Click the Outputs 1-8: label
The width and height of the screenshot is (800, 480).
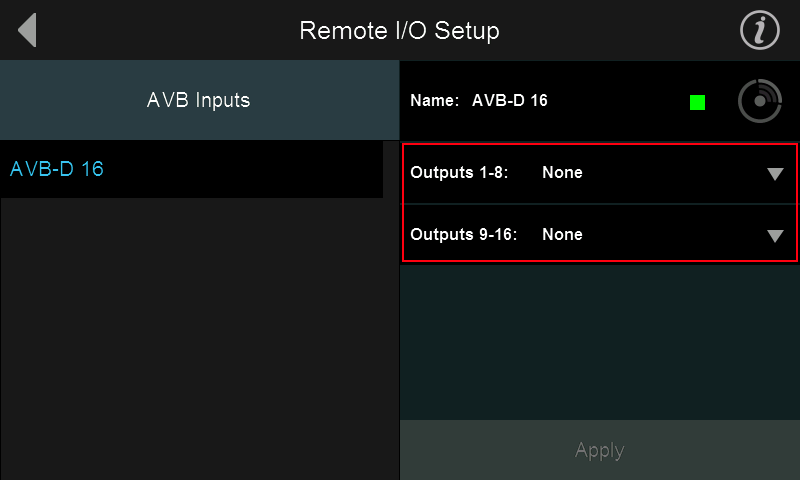pos(459,172)
